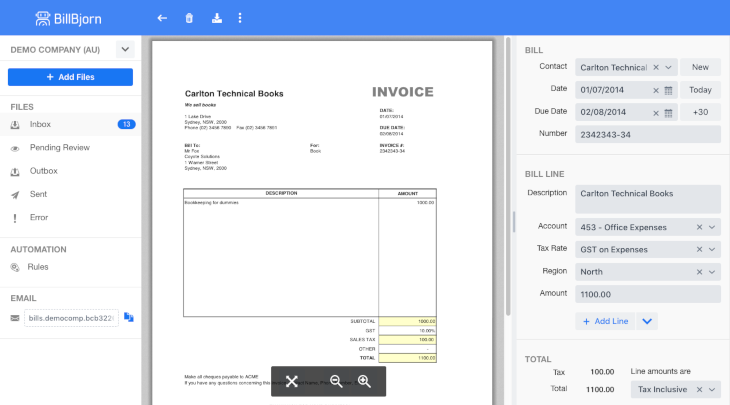This screenshot has width=730, height=405.
Task: Download the file with the download icon
Action: pos(216,18)
